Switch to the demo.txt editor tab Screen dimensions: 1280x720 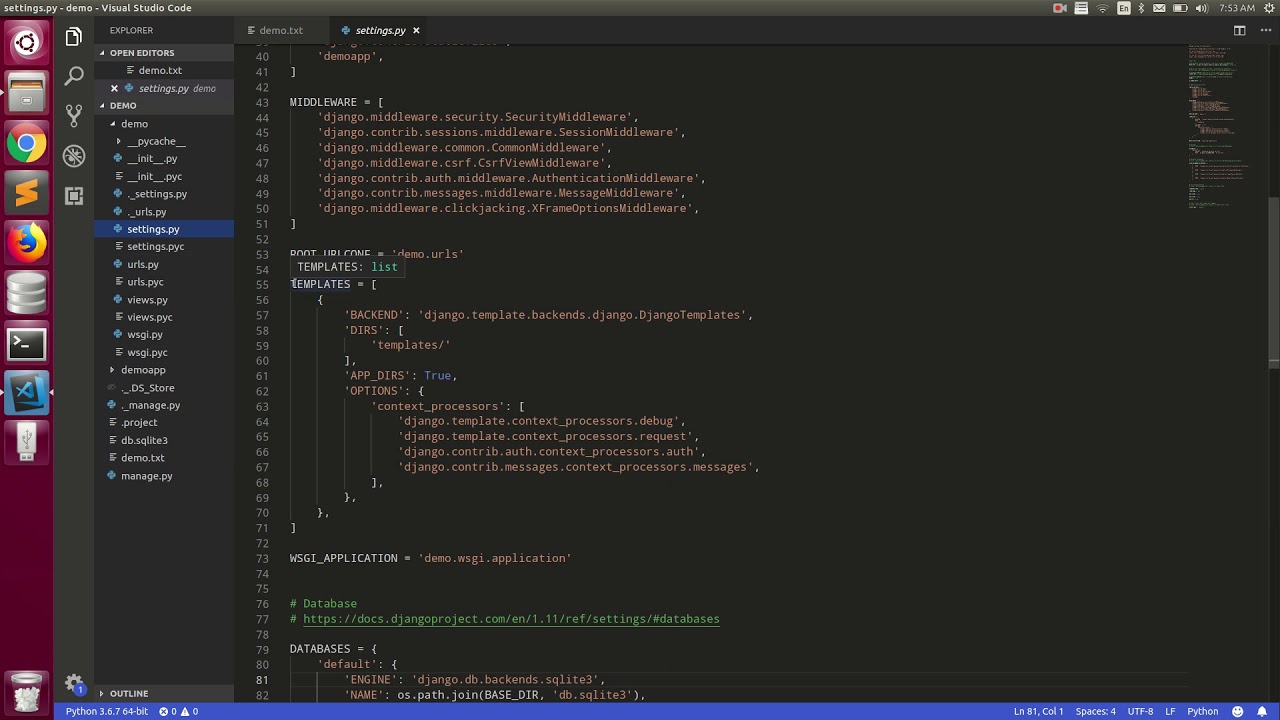(281, 31)
